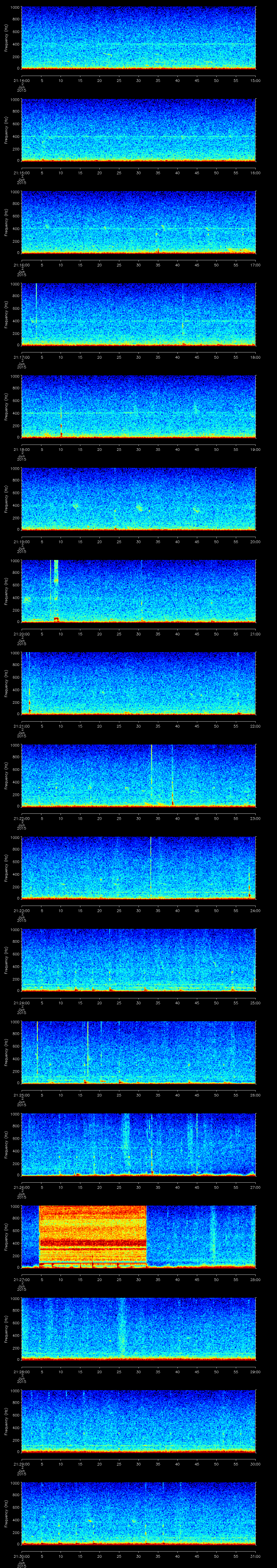The height and width of the screenshot is (1568, 277).
Task: Click the Frequency (Hz) label of the 21:20:00 spectrogram
Action: pyautogui.click(x=6, y=591)
